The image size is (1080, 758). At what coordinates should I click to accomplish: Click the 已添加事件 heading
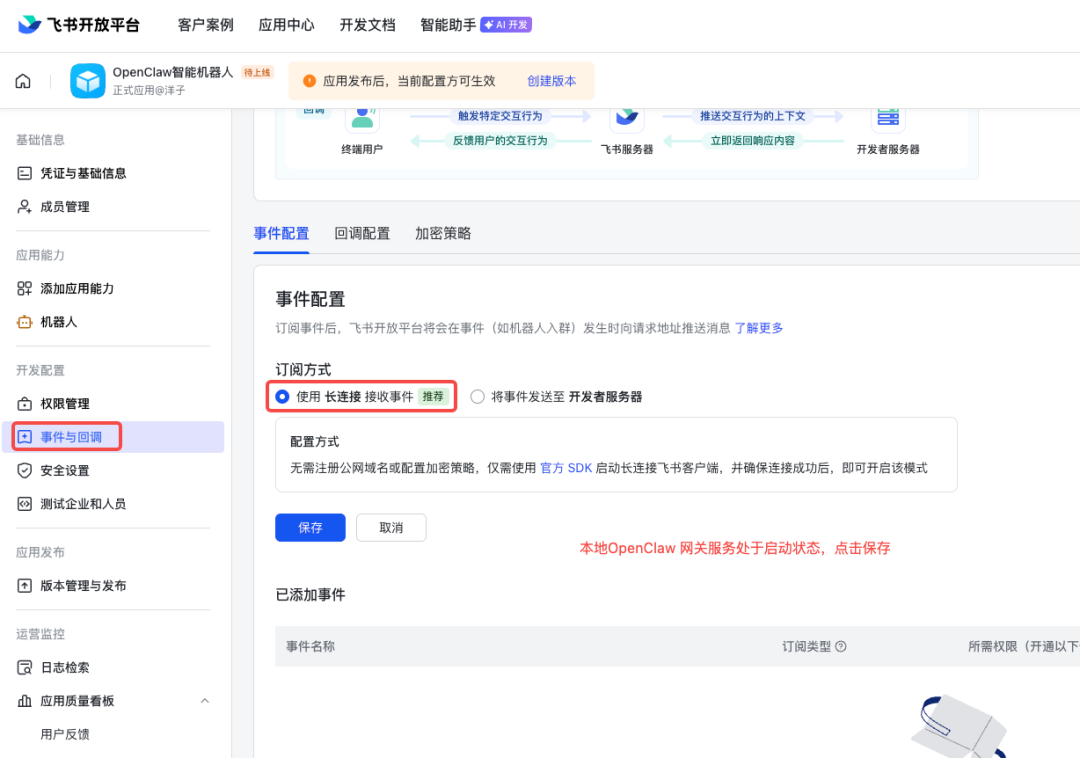[x=311, y=595]
